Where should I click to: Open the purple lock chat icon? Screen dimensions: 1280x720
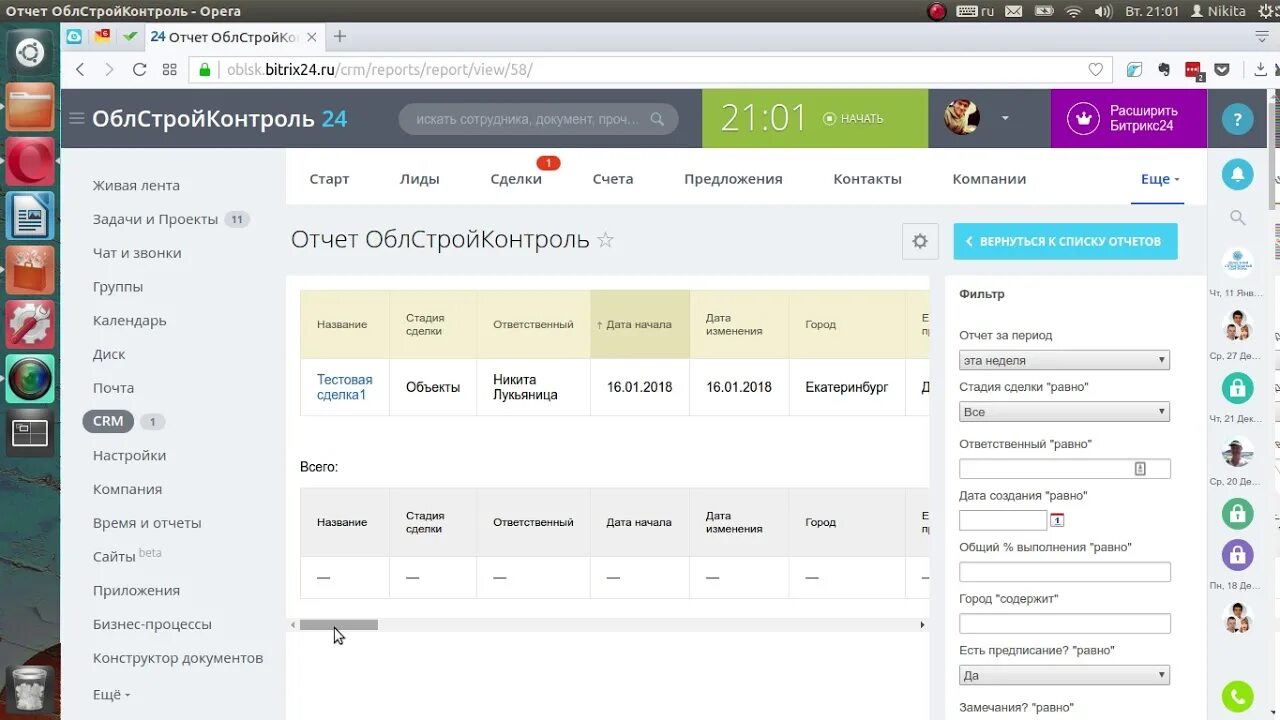coord(1238,554)
